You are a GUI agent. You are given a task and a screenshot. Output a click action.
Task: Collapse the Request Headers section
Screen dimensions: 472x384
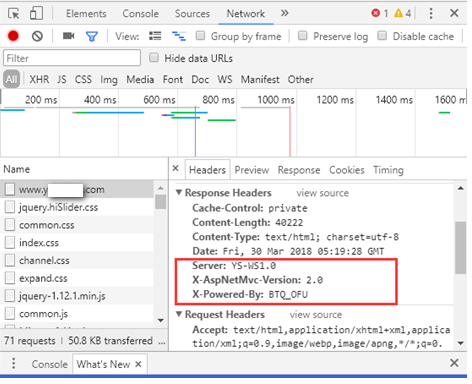pyautogui.click(x=179, y=314)
